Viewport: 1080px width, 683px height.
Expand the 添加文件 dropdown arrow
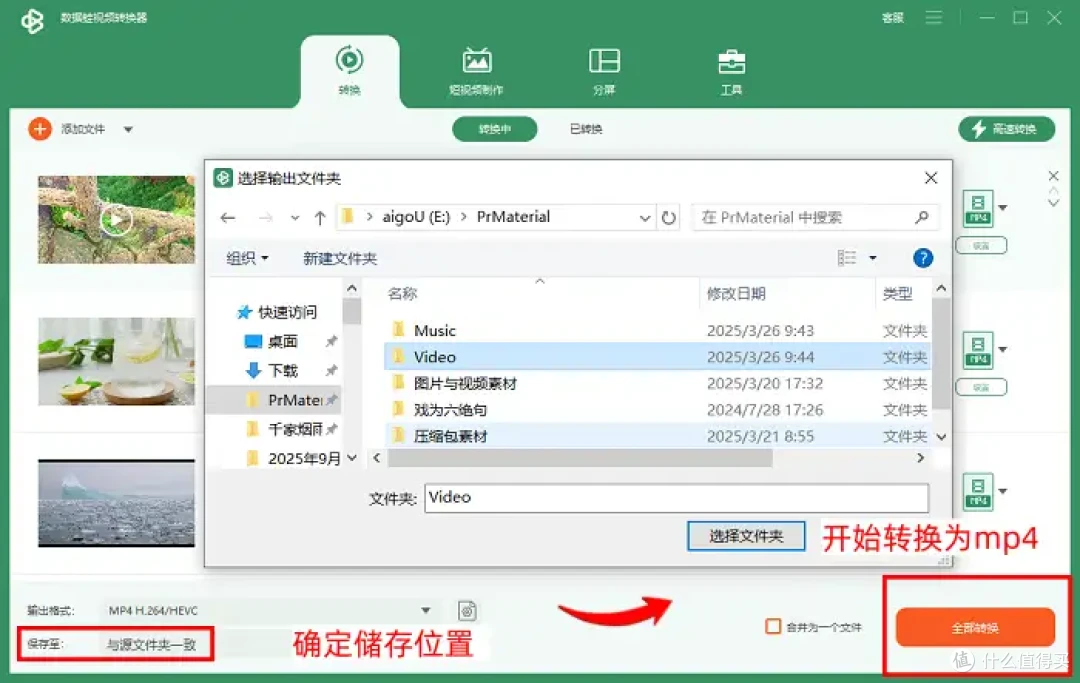[x=128, y=129]
